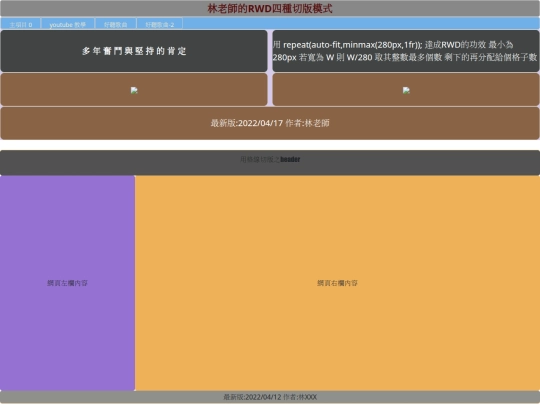Click the '最新版:2022/04/17 作者:林老師' footer text

tap(270, 123)
